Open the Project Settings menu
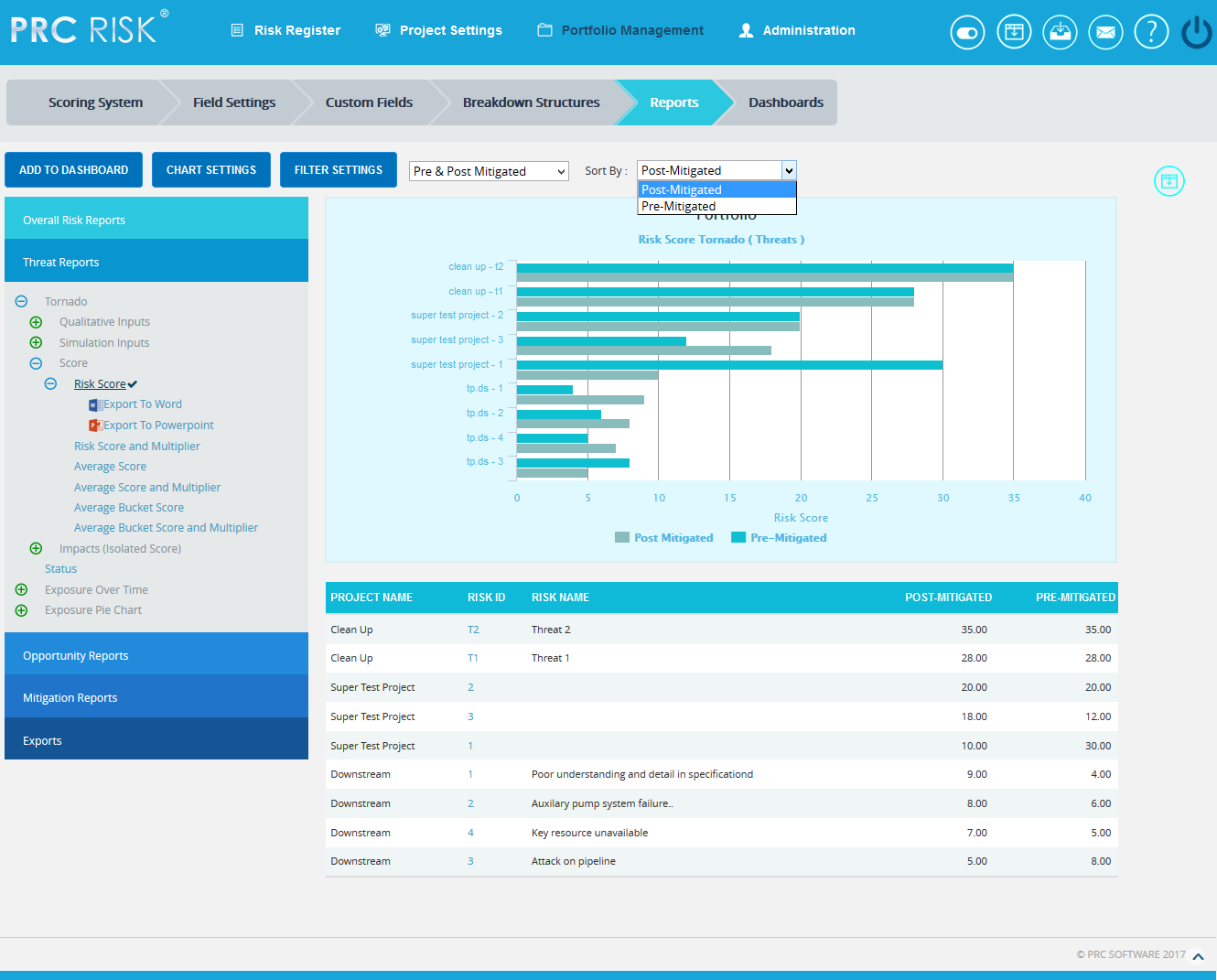Screen dimensions: 1217x980 (438, 30)
